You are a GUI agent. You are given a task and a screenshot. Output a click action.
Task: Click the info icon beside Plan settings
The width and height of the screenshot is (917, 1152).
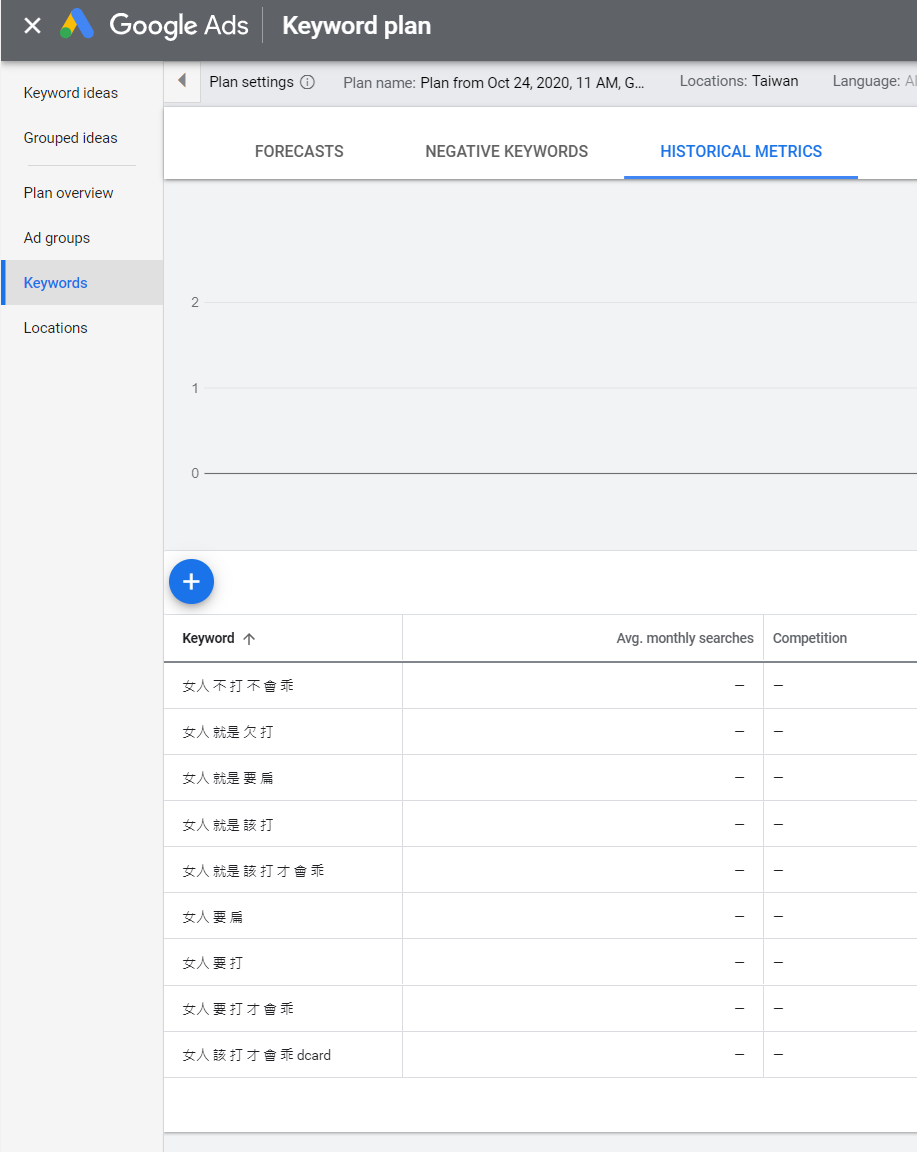(307, 82)
